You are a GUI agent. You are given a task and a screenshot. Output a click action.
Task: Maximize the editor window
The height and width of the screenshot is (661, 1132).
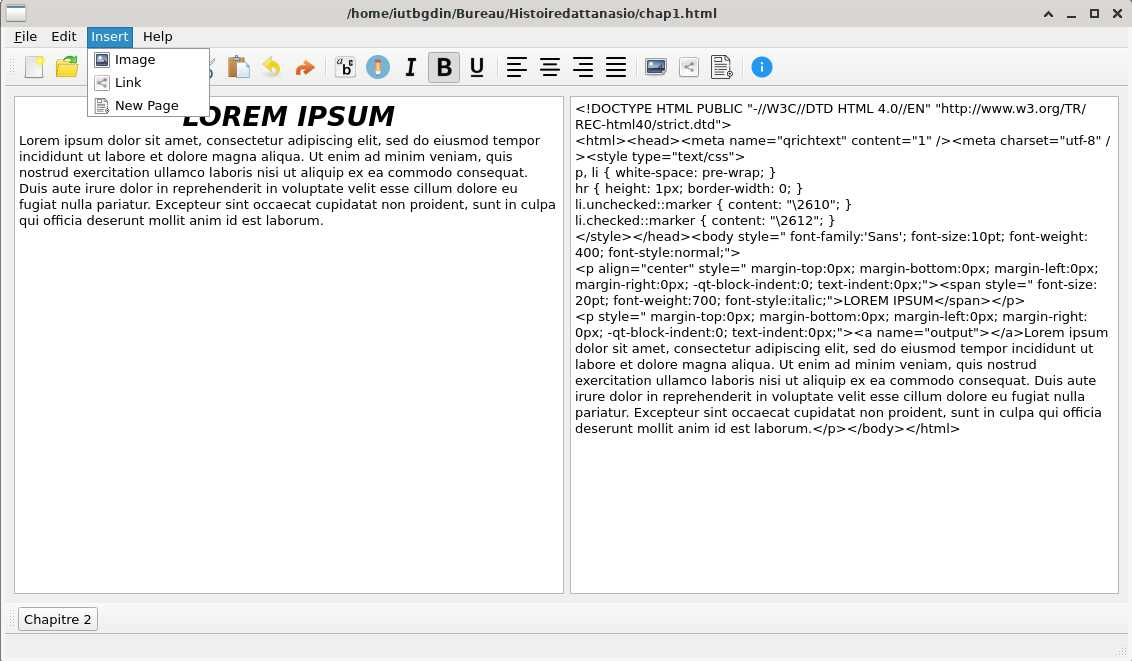pyautogui.click(x=1094, y=13)
